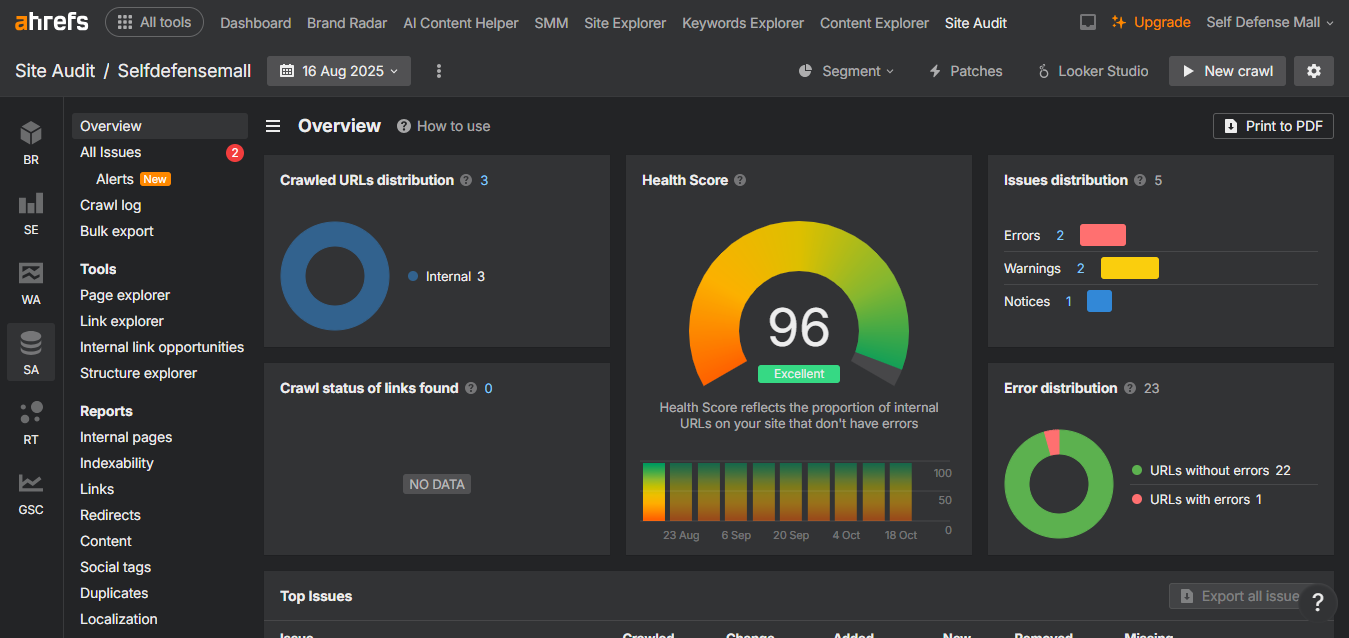Open Bulk export
The image size is (1349, 638).
[117, 231]
